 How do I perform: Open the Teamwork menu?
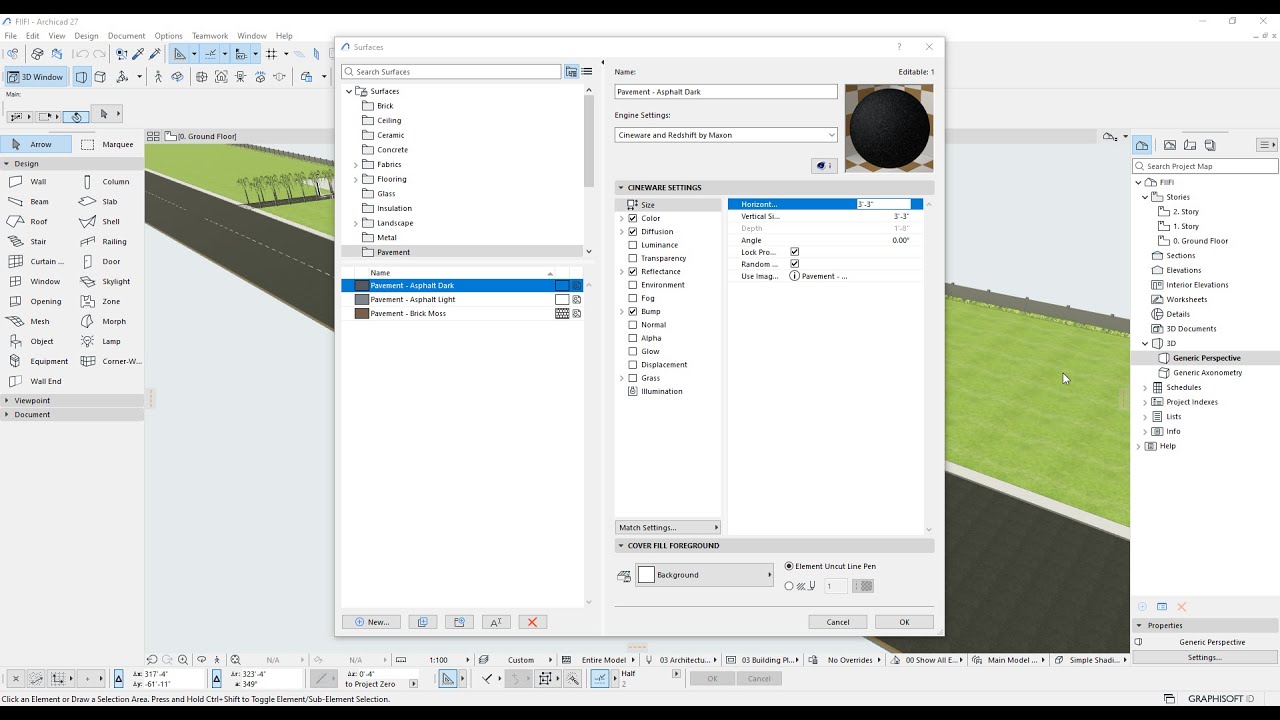click(210, 36)
